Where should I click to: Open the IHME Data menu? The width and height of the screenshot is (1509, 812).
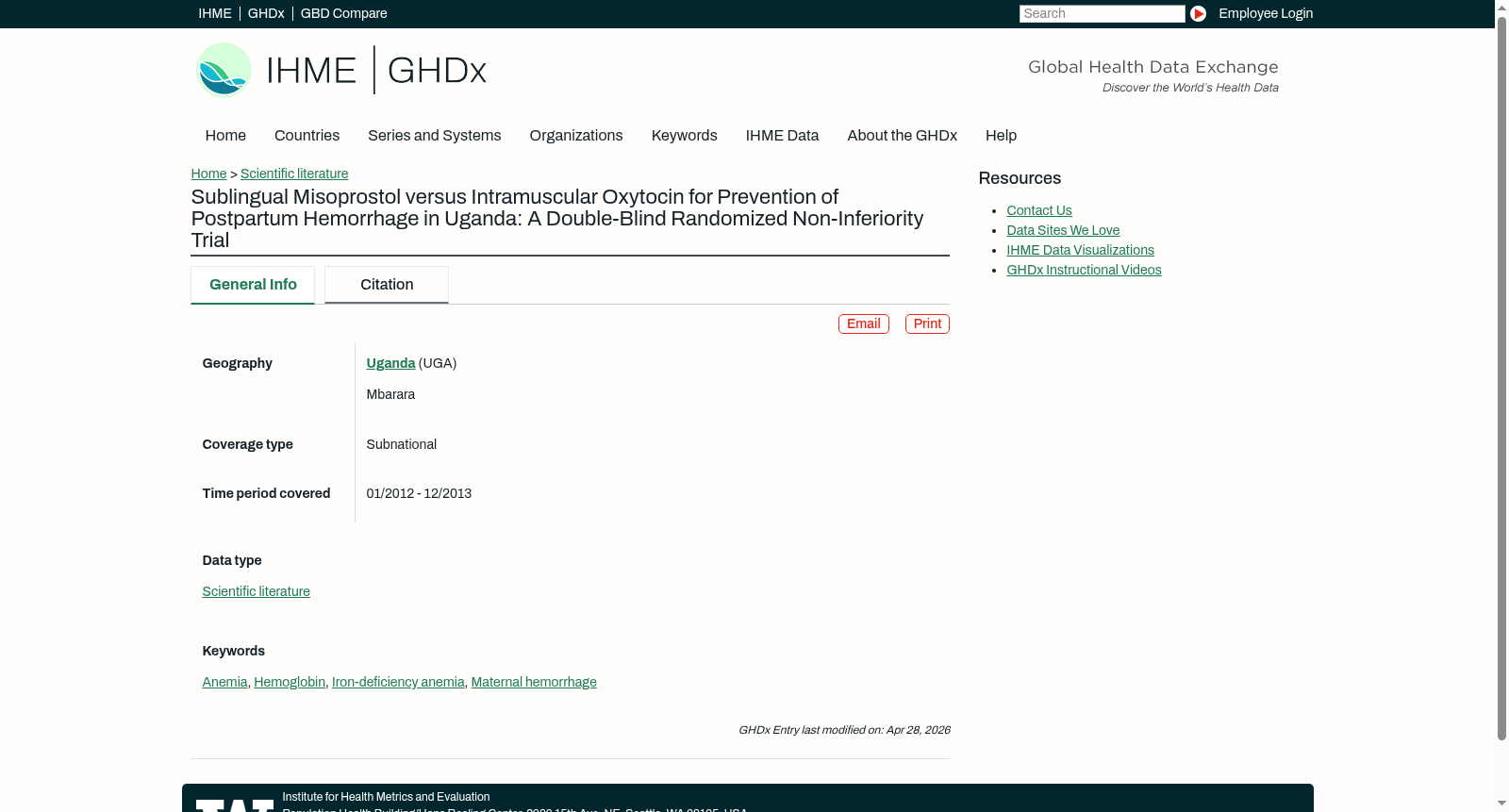[x=782, y=136]
